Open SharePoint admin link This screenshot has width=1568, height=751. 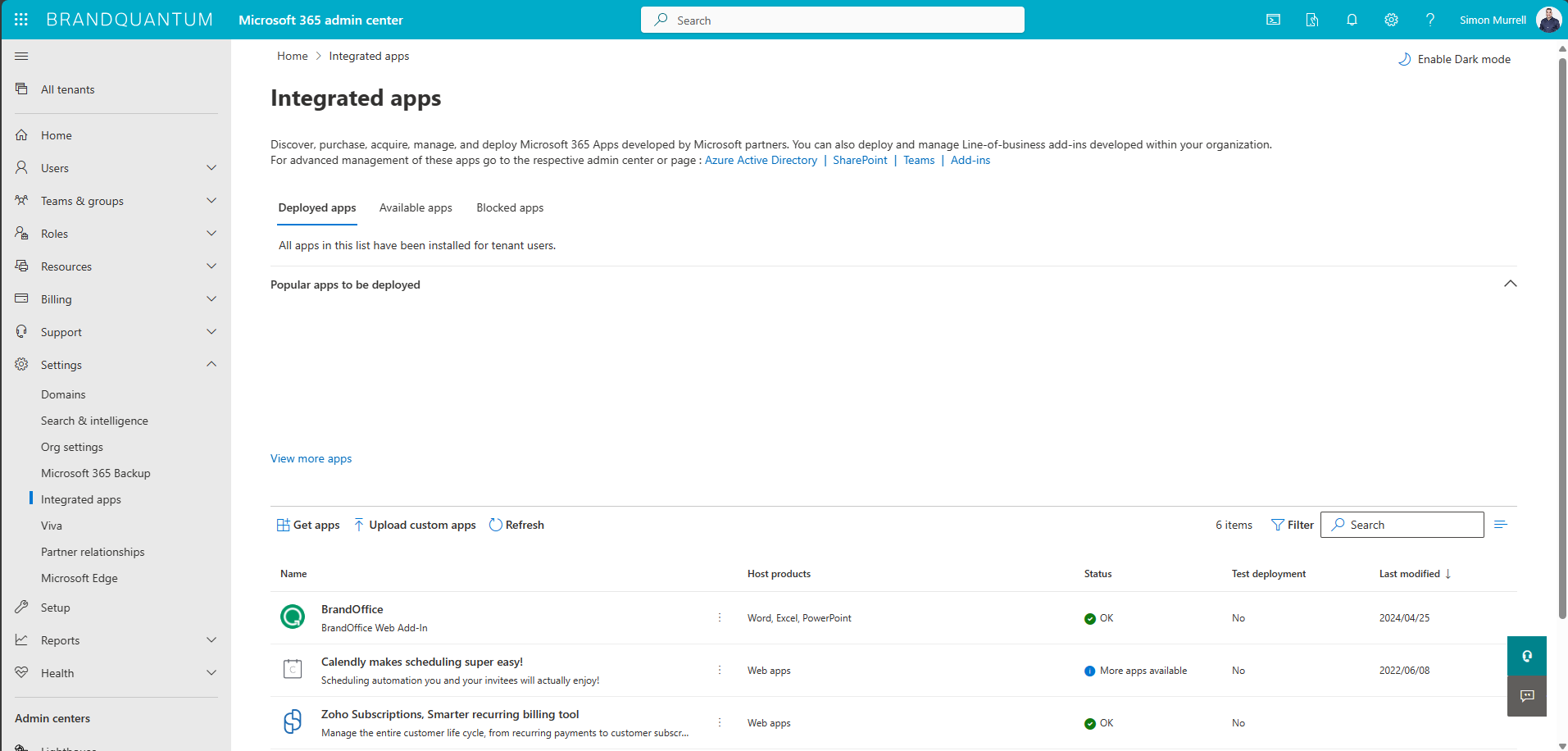(860, 161)
